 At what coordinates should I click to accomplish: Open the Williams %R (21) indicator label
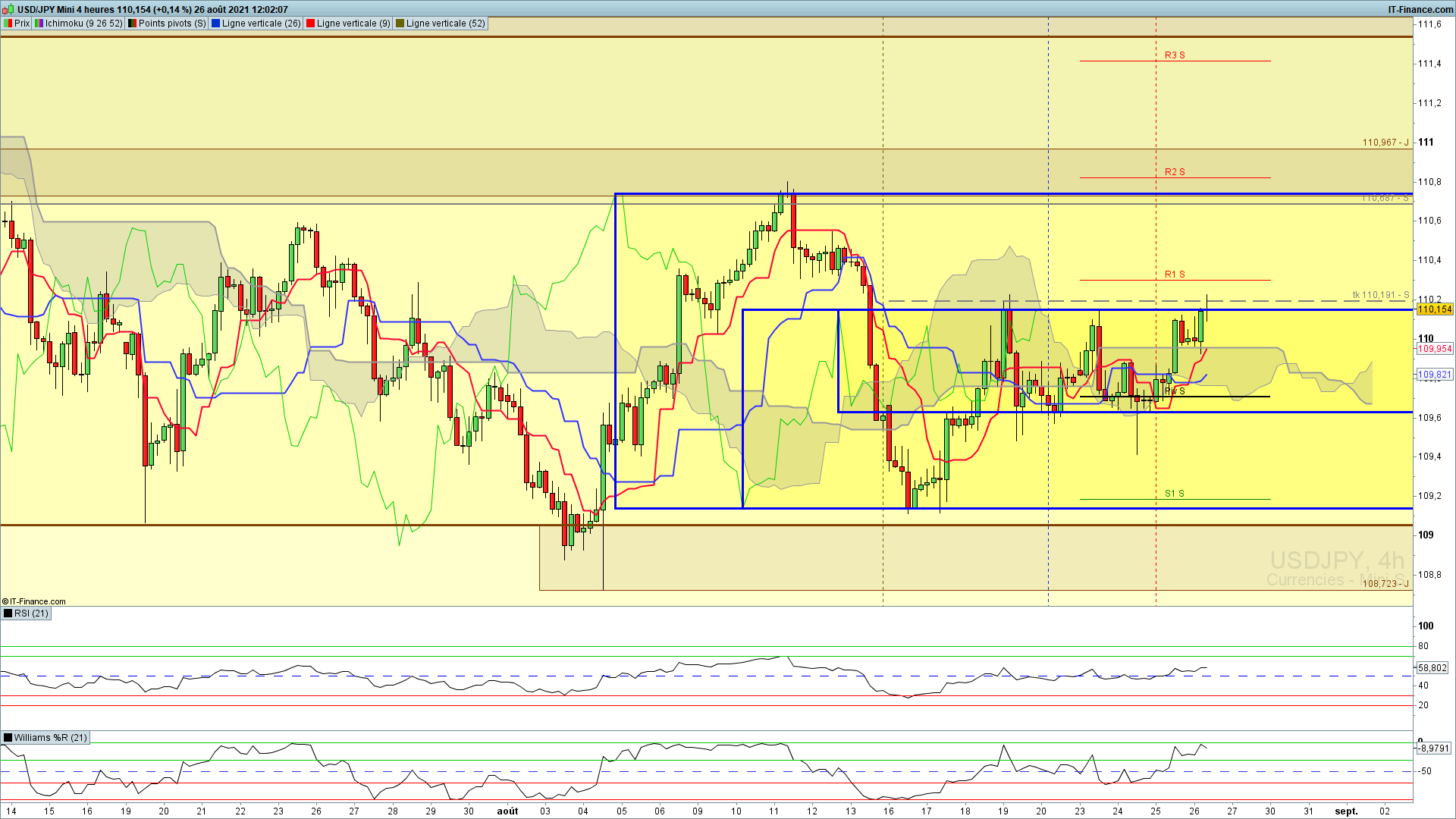click(45, 738)
